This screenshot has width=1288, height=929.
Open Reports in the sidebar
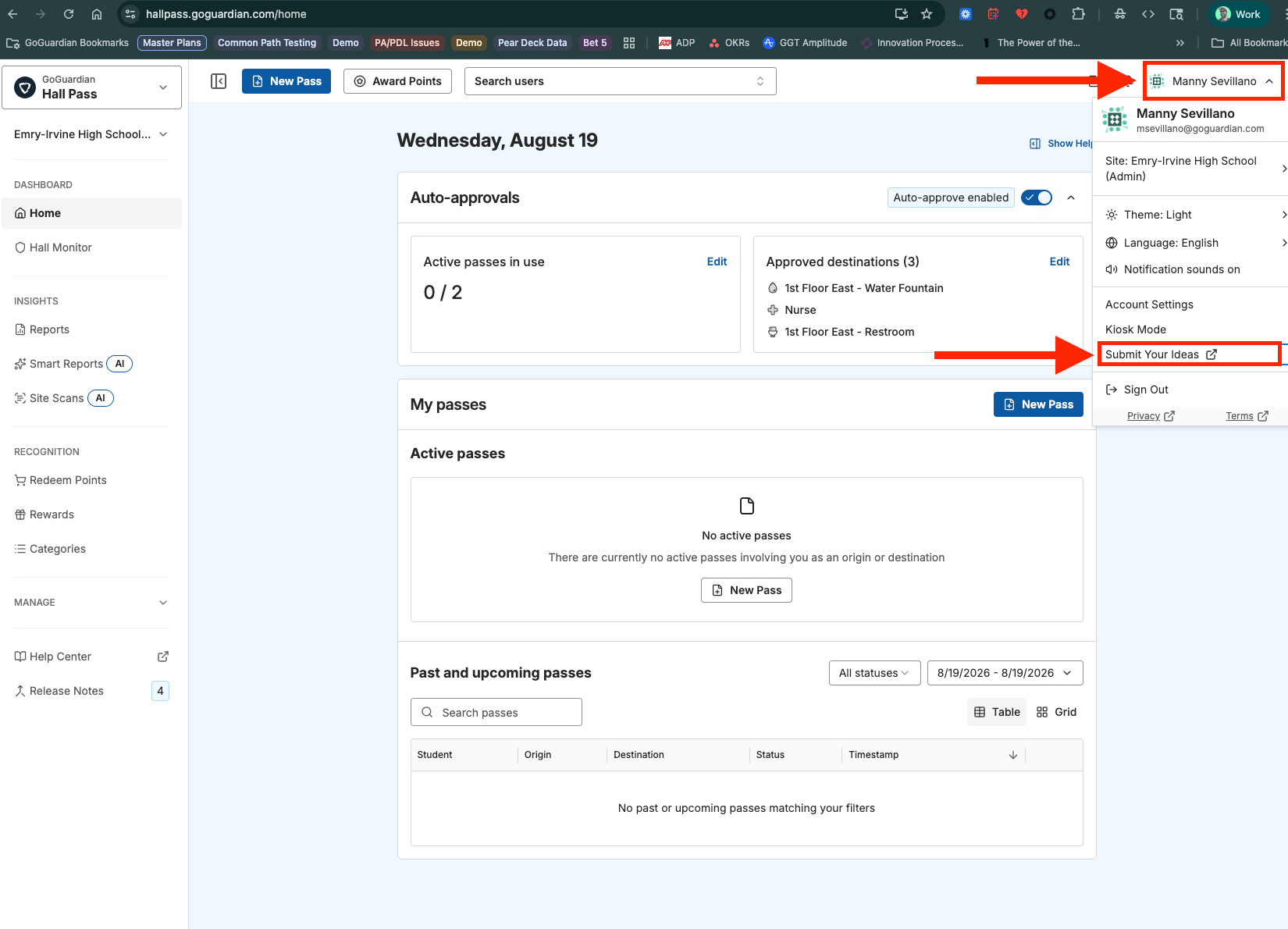[x=92, y=329]
